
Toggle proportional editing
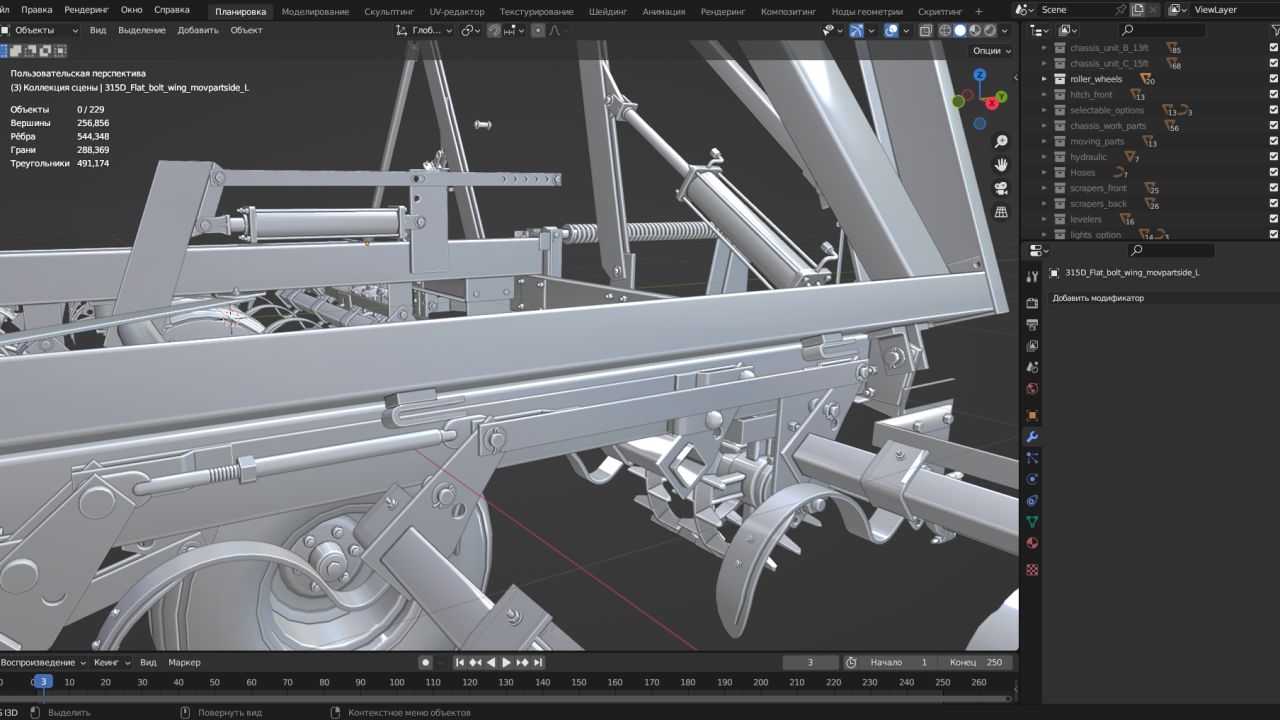coord(538,30)
